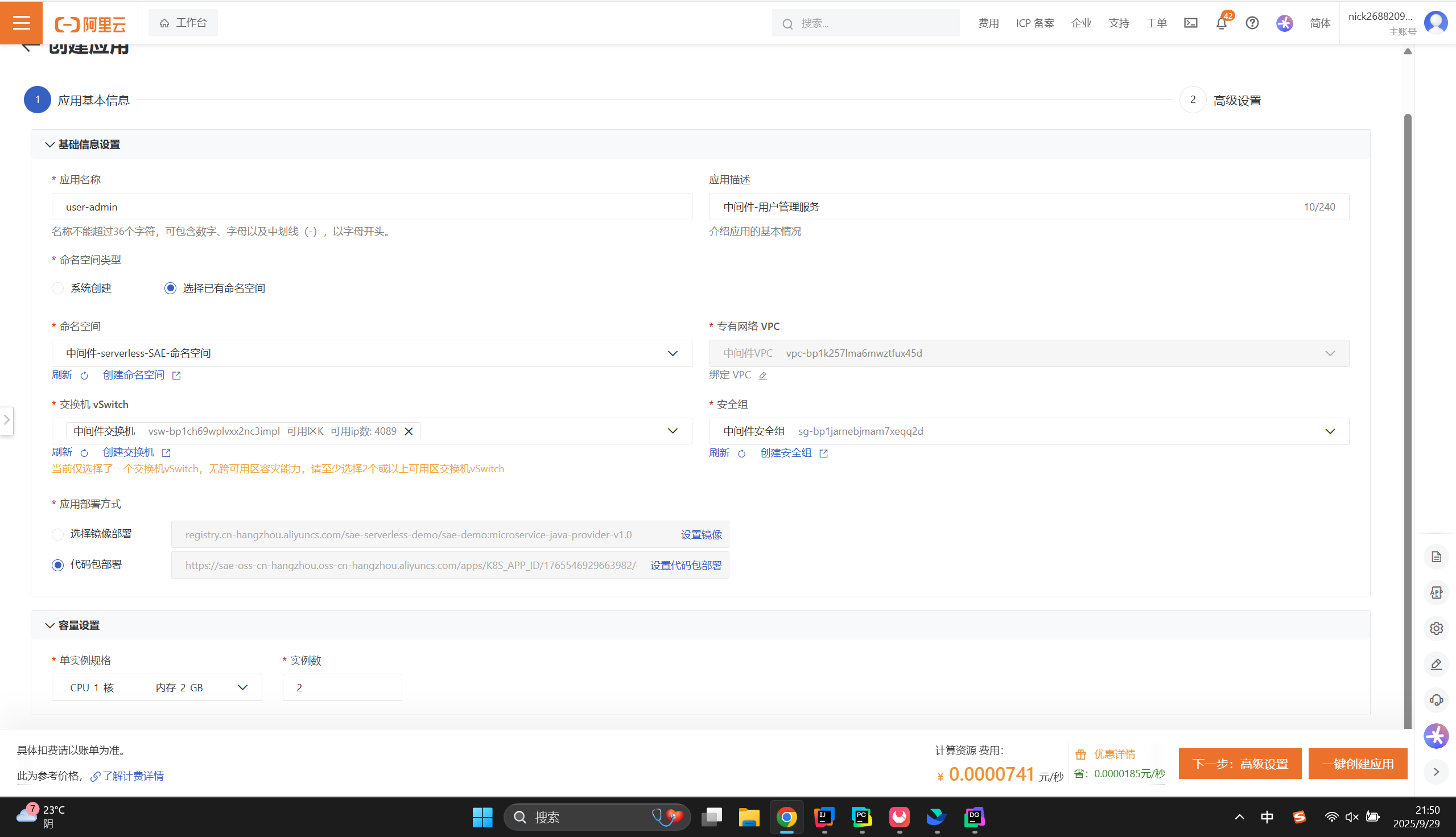Open the Cloud Shell terminal icon
Screen dimensions: 1456x837
pos(1190,23)
